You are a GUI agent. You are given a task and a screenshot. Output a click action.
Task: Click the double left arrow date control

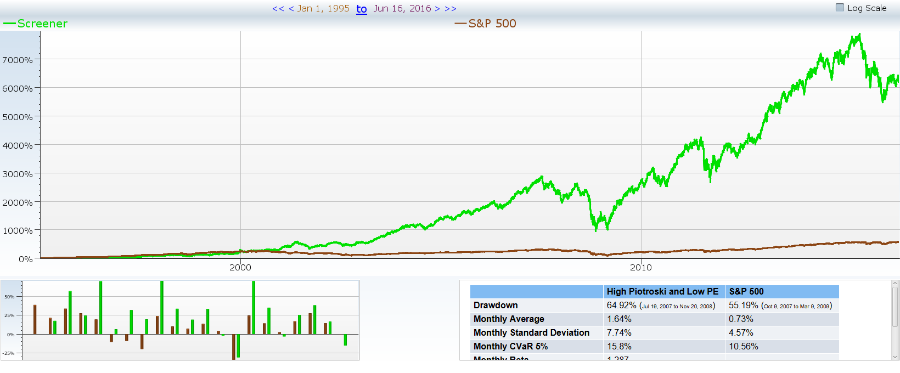point(278,9)
